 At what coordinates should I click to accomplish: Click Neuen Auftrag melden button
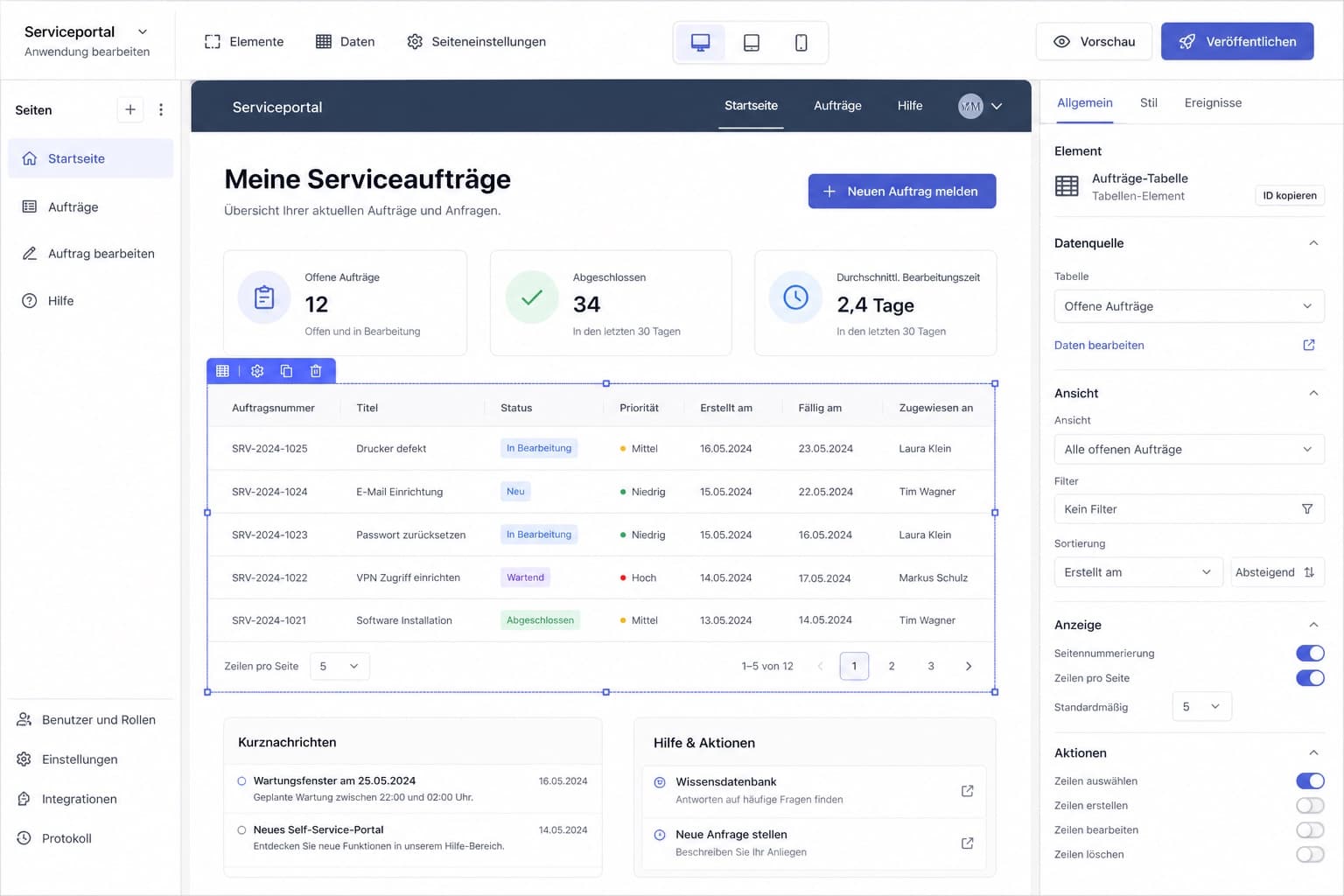(901, 191)
